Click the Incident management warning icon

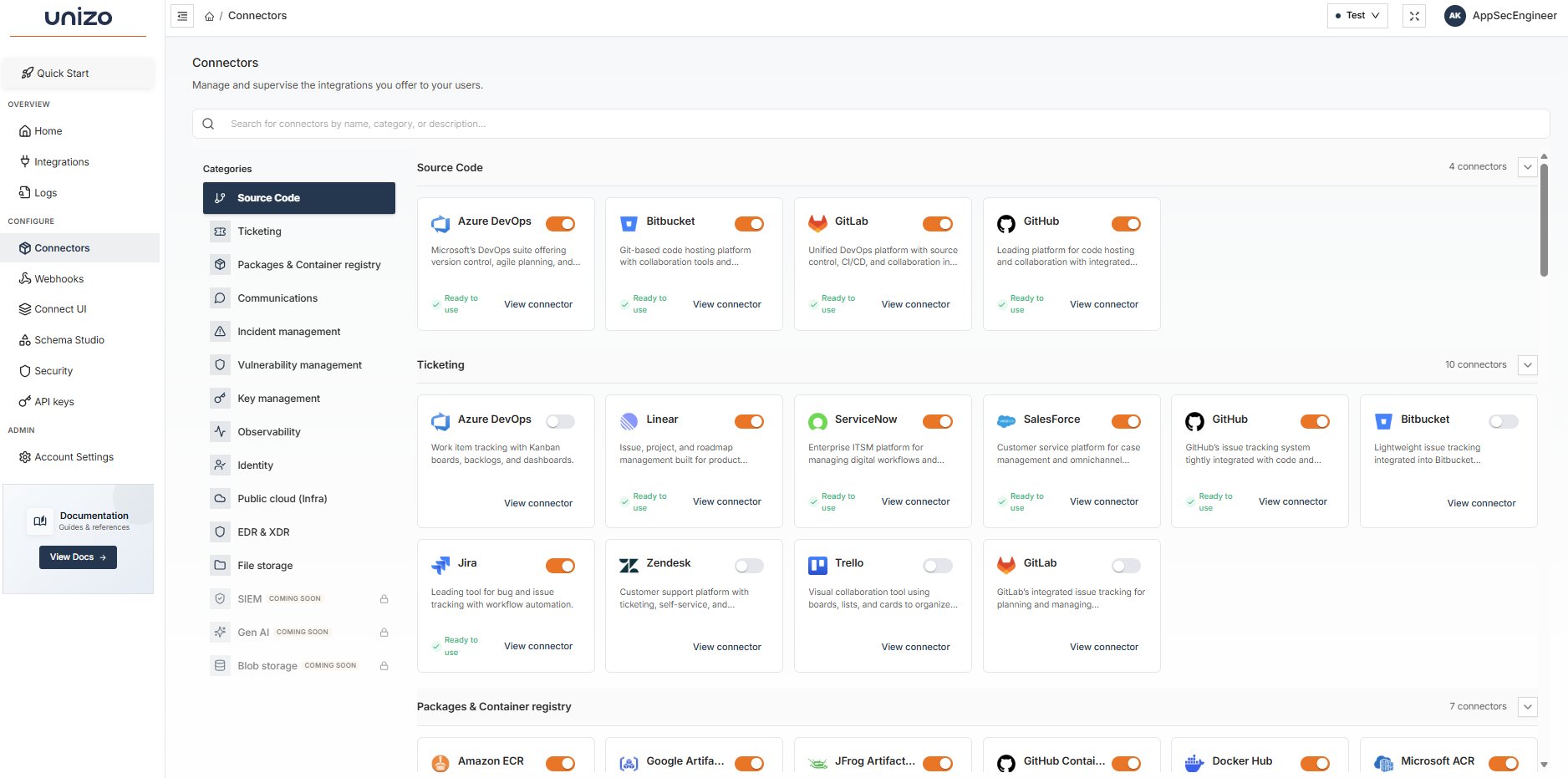pyautogui.click(x=220, y=332)
